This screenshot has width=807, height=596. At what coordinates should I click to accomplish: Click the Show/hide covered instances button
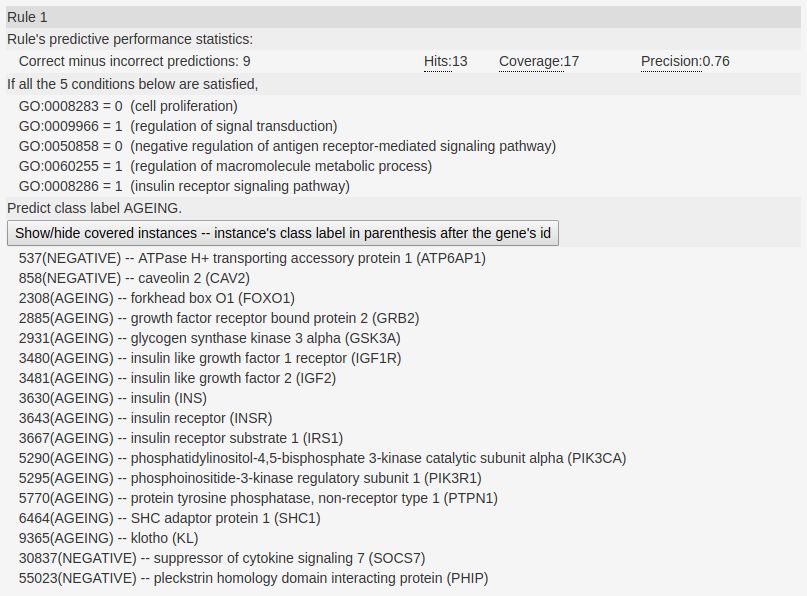(x=283, y=233)
